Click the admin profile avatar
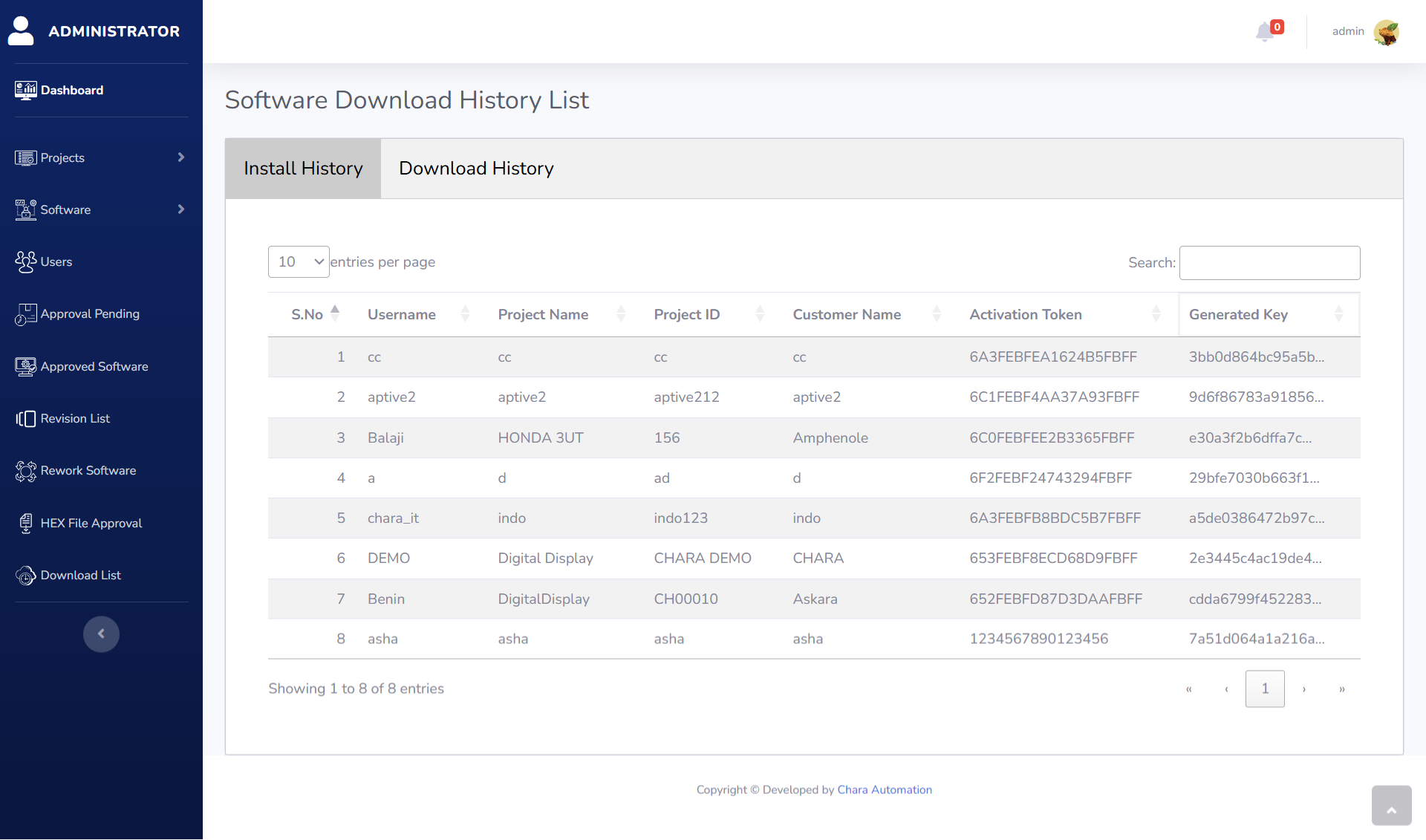 click(1386, 32)
